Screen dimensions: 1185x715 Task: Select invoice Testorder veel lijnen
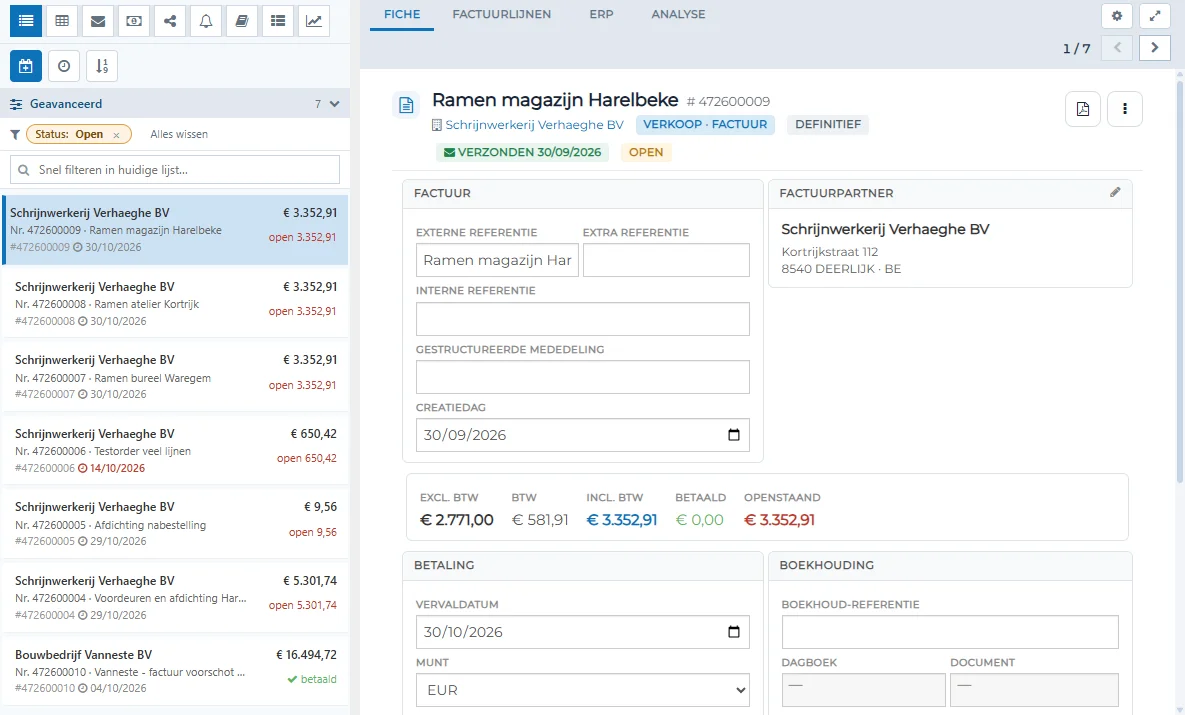tap(176, 450)
